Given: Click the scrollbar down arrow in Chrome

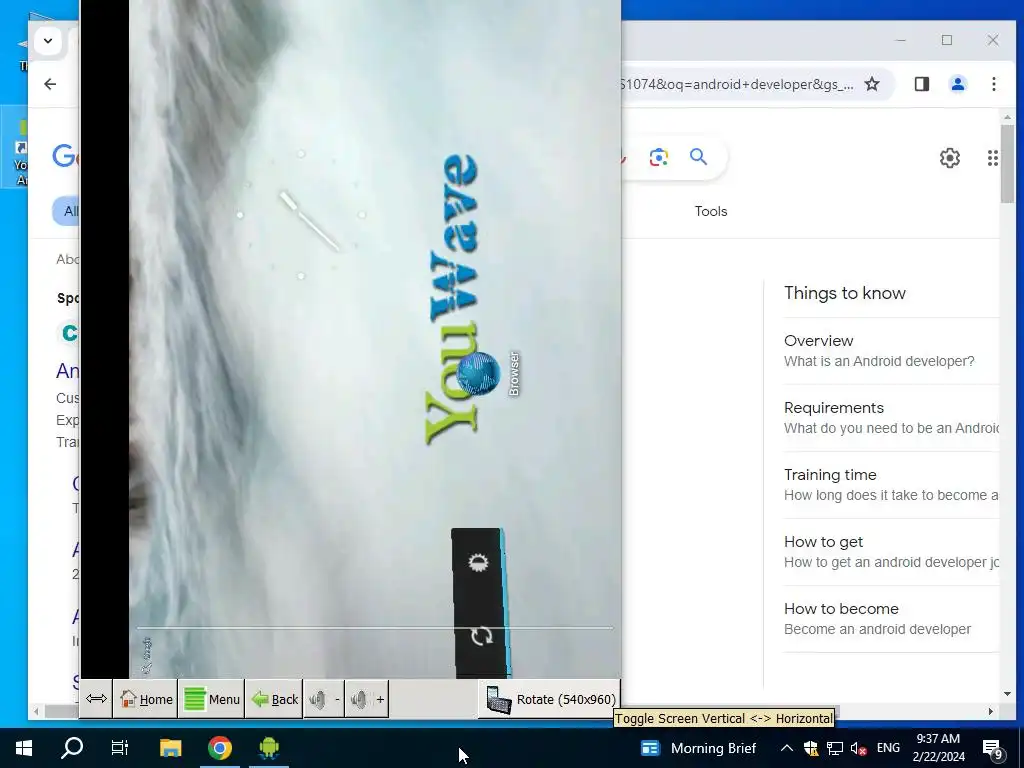Looking at the screenshot, I should point(1007,694).
